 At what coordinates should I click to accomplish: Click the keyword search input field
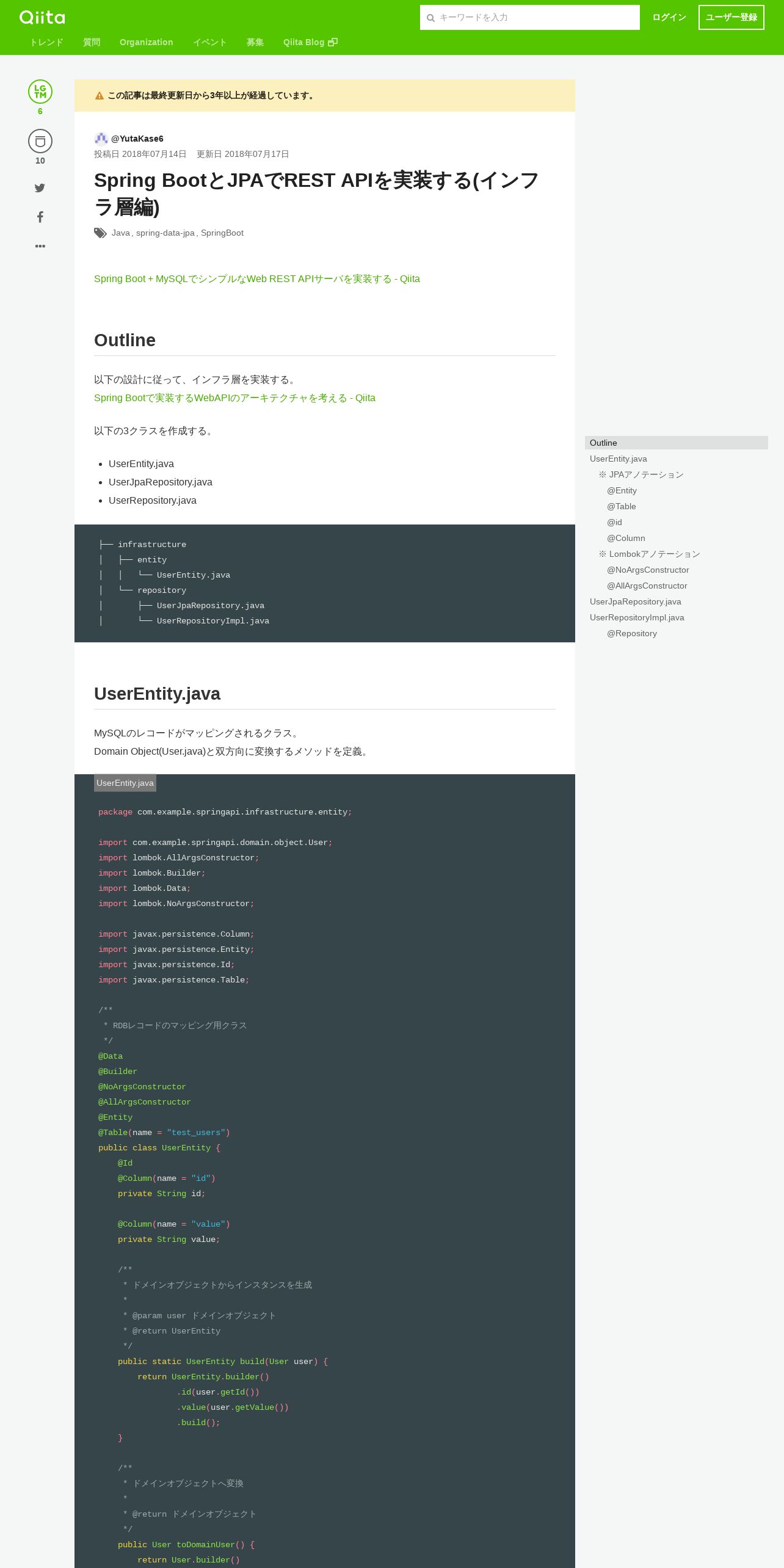[530, 17]
